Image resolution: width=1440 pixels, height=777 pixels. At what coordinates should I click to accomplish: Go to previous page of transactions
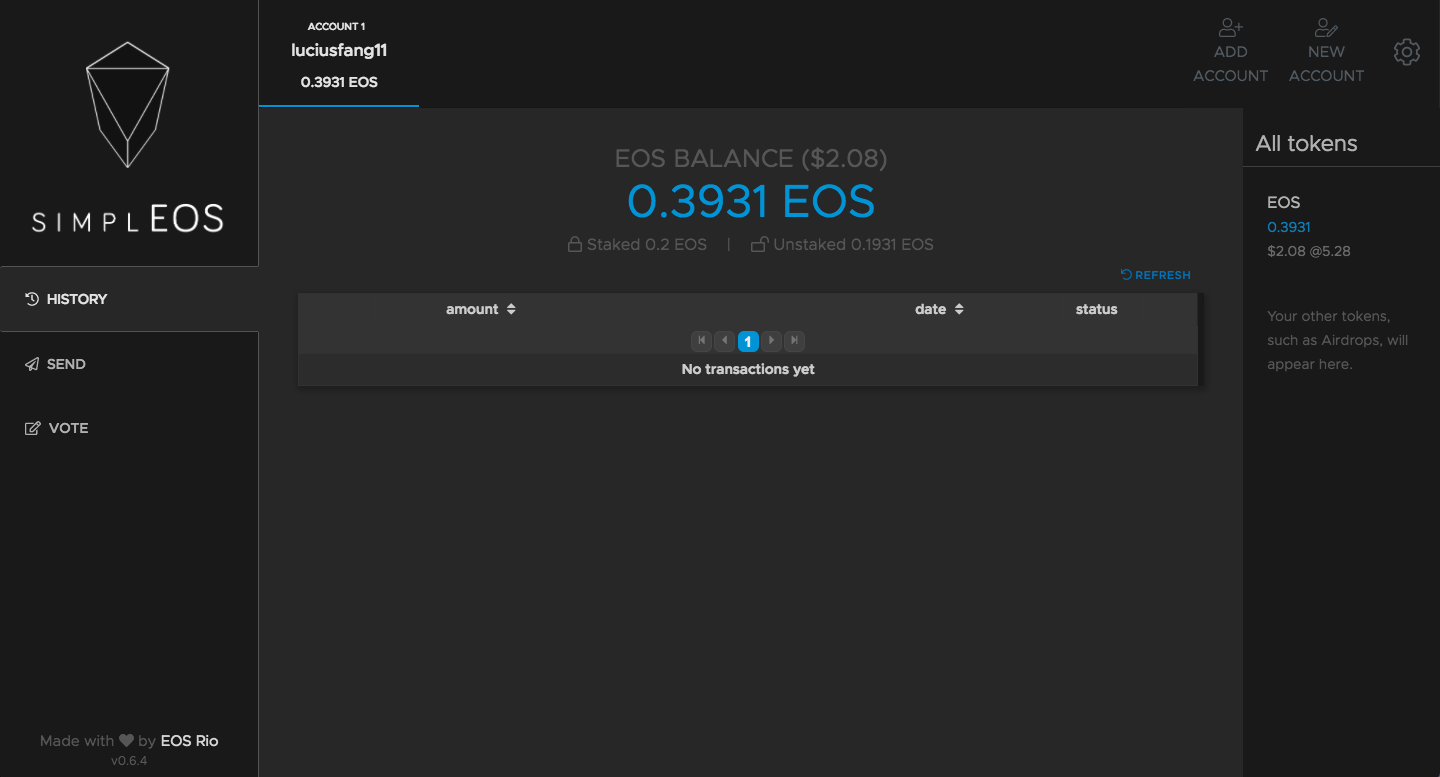[x=725, y=341]
